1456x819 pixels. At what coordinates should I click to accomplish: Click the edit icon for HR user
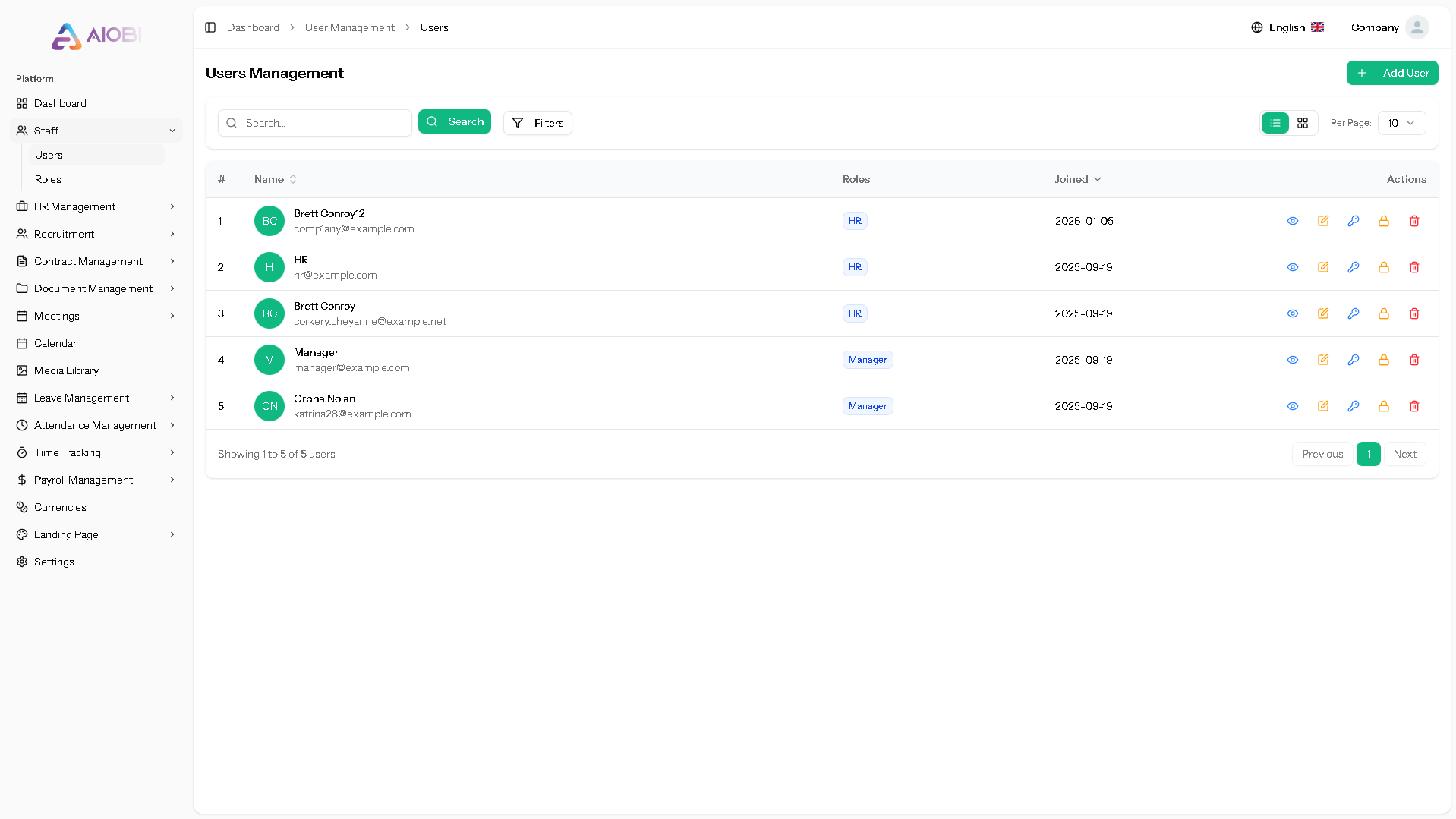[1323, 267]
